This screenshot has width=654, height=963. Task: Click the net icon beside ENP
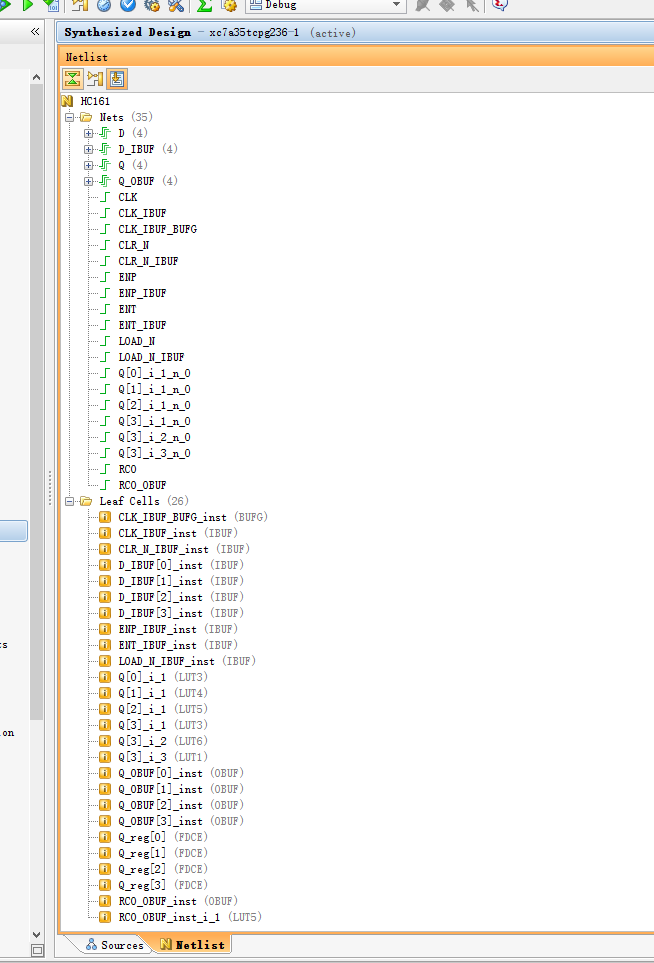coord(106,276)
